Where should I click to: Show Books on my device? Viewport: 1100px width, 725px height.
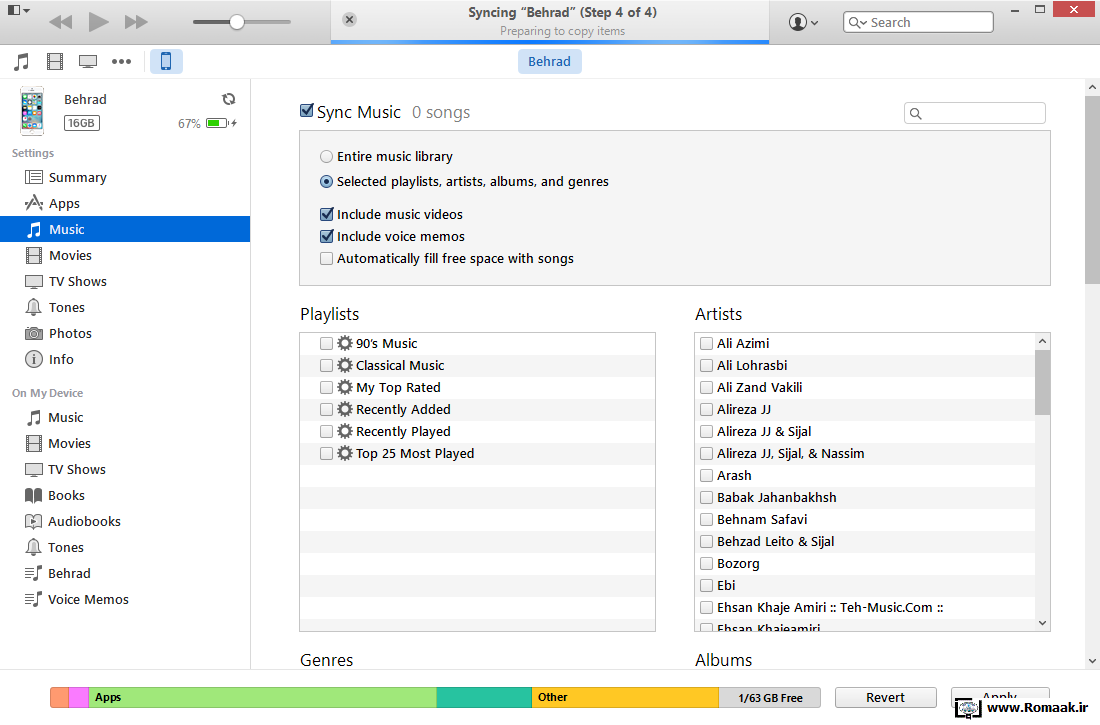pos(125,495)
